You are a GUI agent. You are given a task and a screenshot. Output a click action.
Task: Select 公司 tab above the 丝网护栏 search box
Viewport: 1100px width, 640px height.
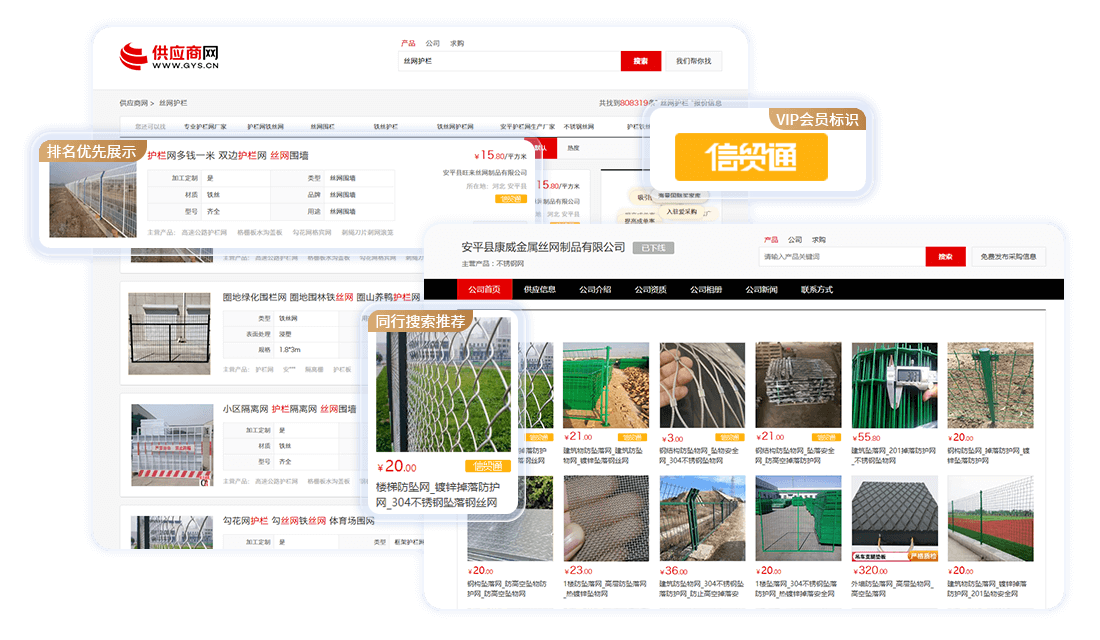432,44
